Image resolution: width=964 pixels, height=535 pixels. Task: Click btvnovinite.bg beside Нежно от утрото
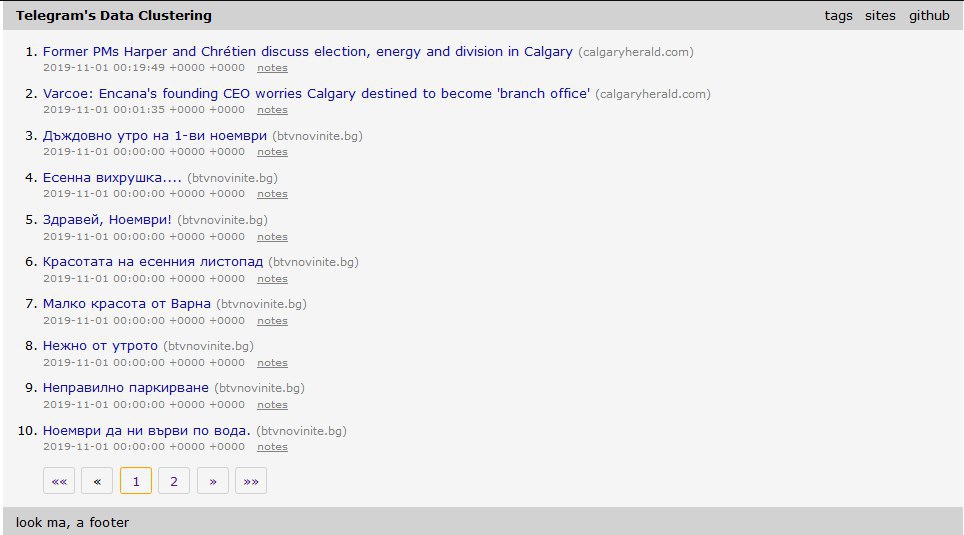(x=208, y=346)
